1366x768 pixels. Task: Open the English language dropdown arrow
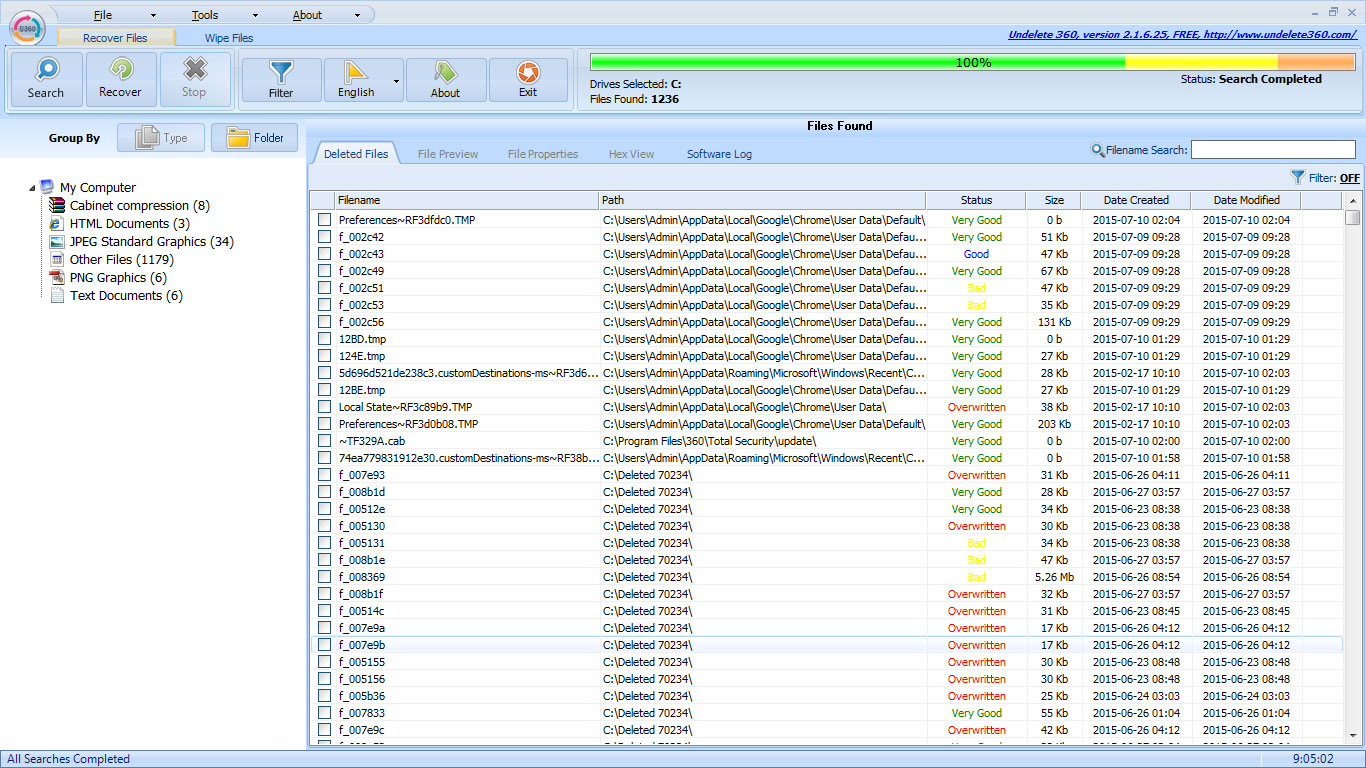click(x=397, y=80)
